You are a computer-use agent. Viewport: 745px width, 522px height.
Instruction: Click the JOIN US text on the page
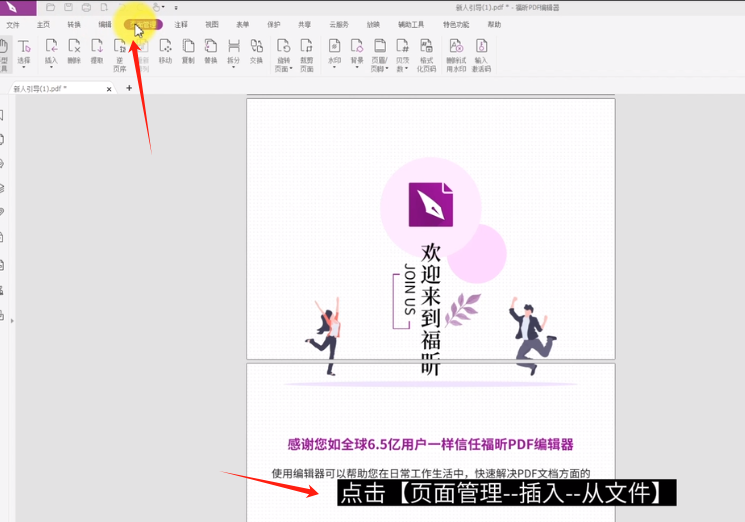[410, 289]
